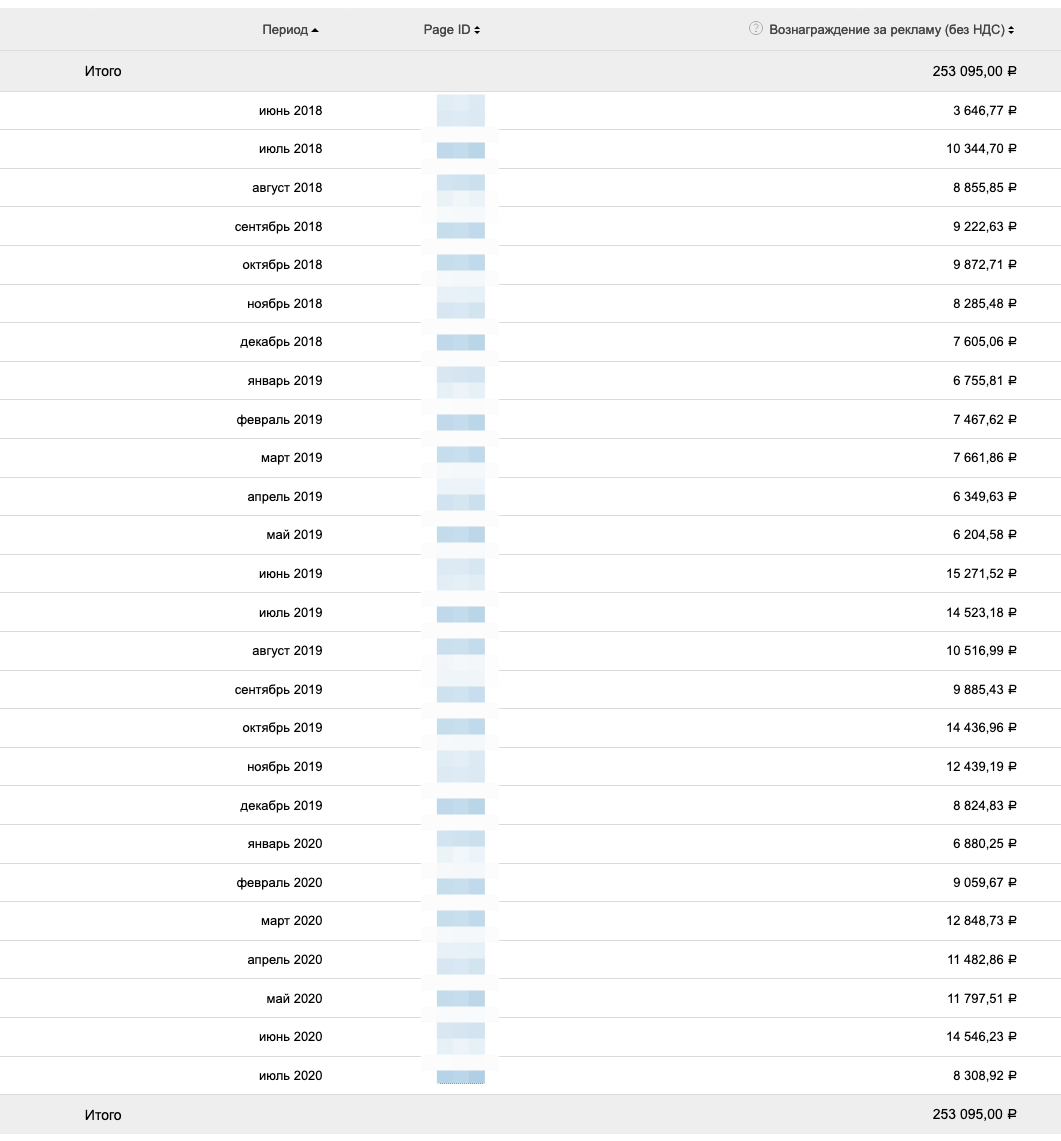
Task: Click the март 2019 period label
Action: 291,458
